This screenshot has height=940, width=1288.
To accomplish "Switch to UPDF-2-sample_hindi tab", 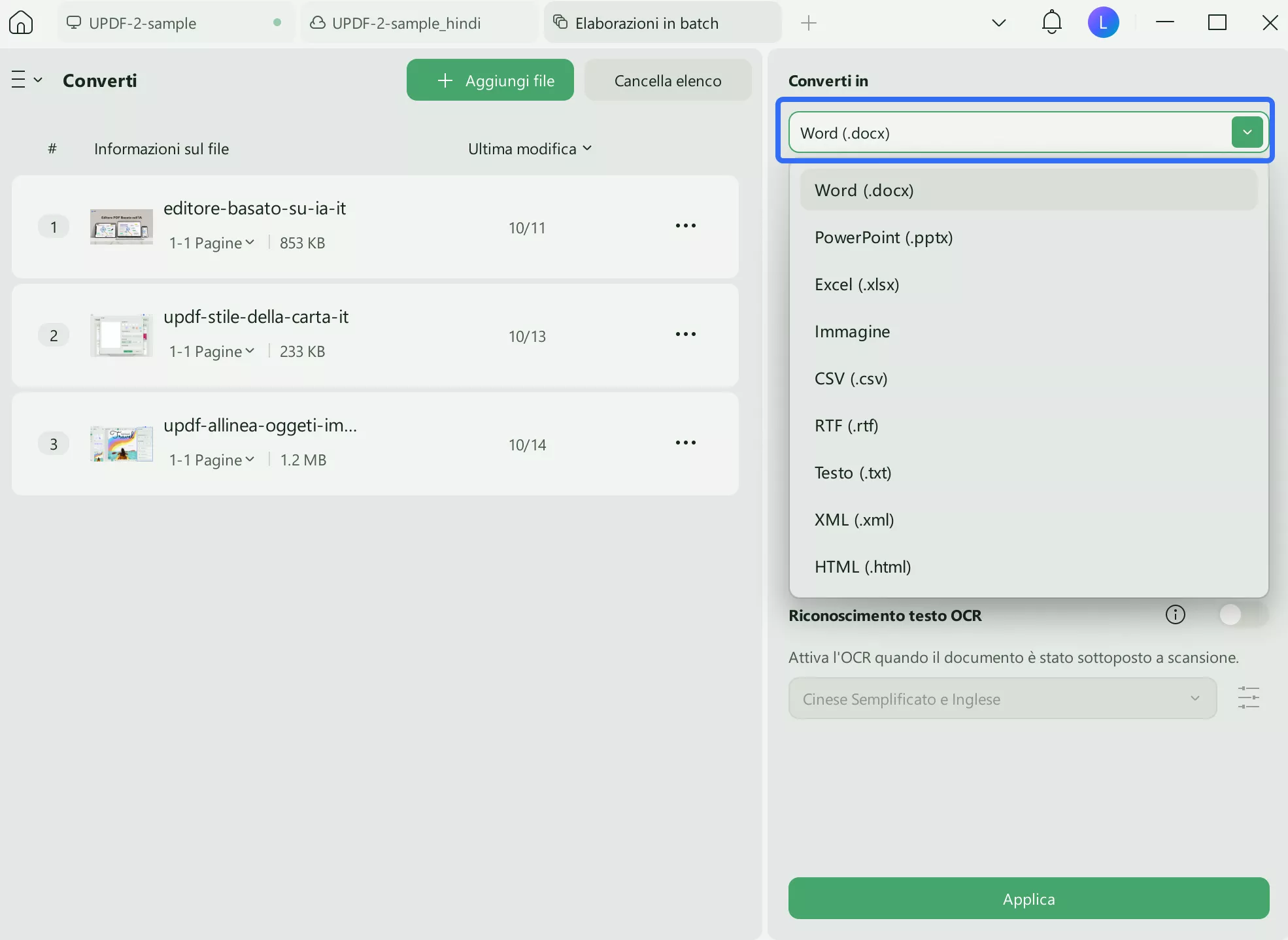I will pos(407,24).
